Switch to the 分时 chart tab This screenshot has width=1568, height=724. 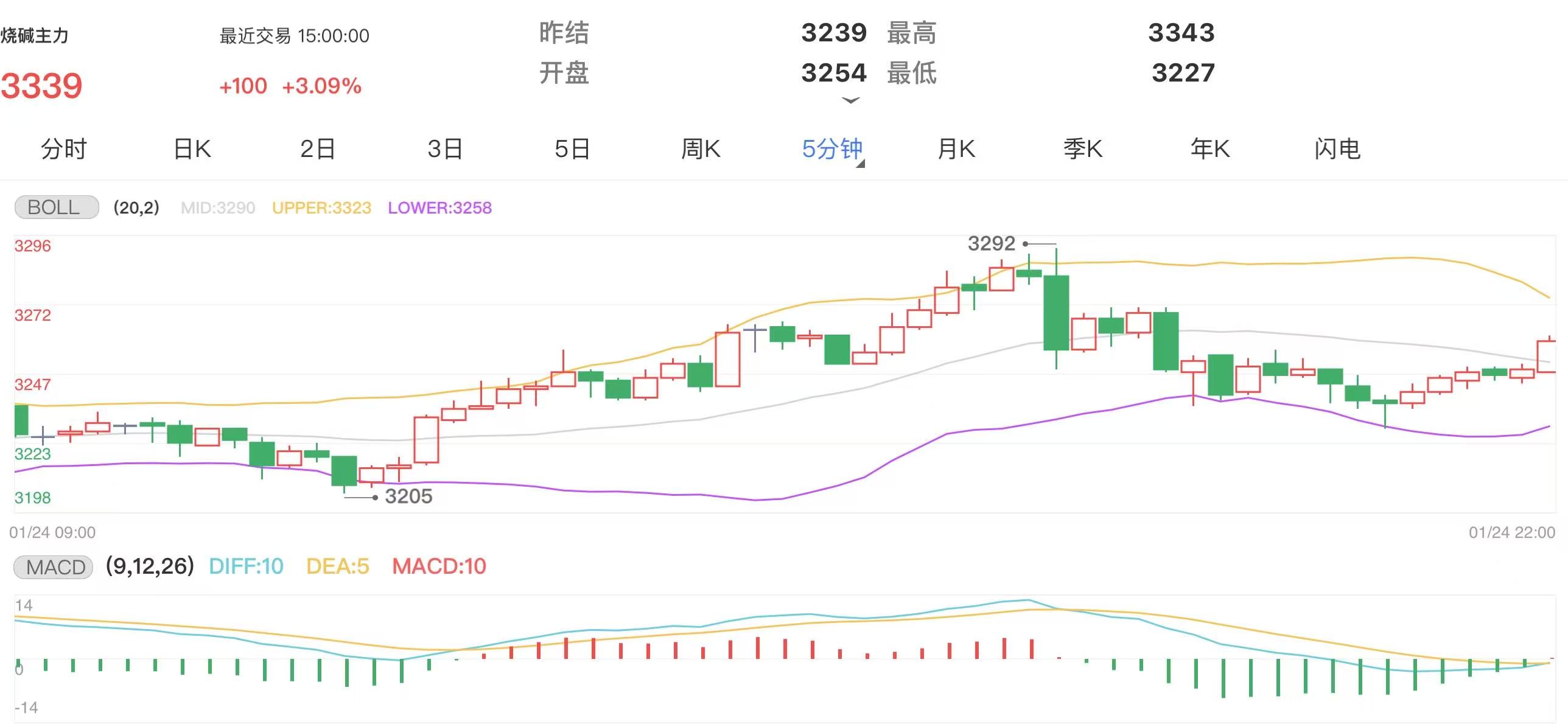pos(64,149)
